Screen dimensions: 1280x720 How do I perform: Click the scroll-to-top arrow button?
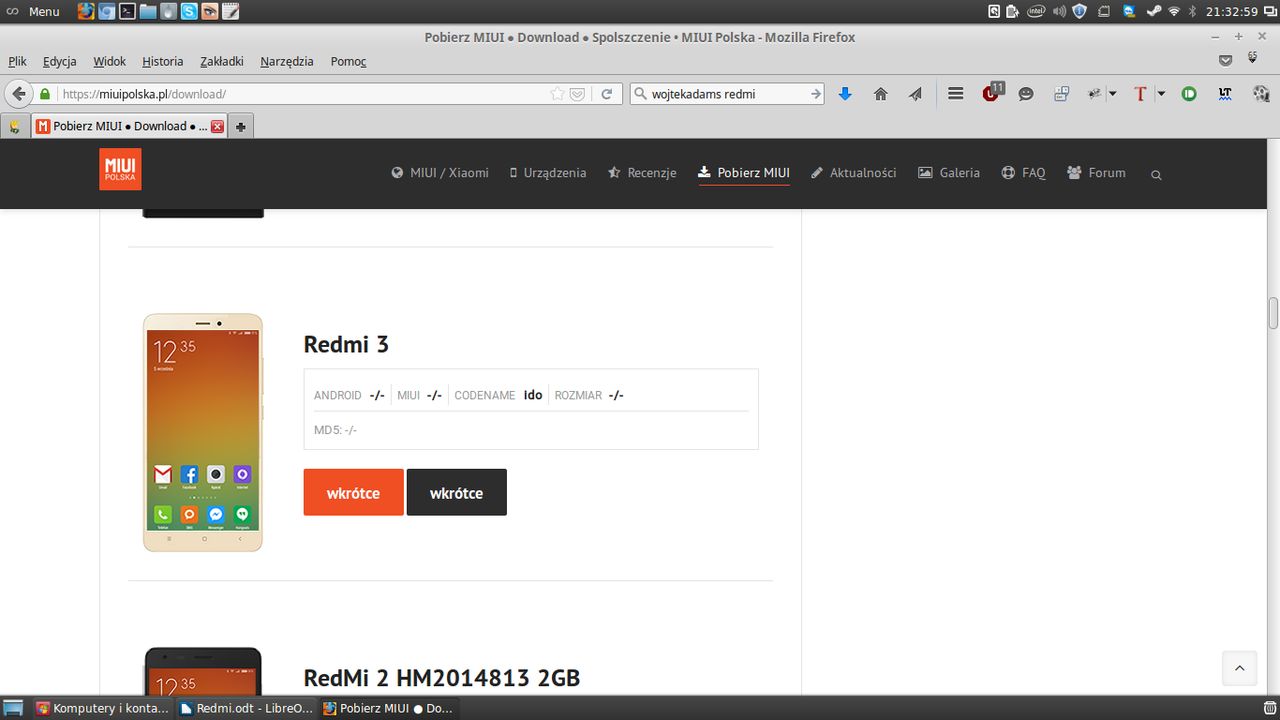point(1239,668)
